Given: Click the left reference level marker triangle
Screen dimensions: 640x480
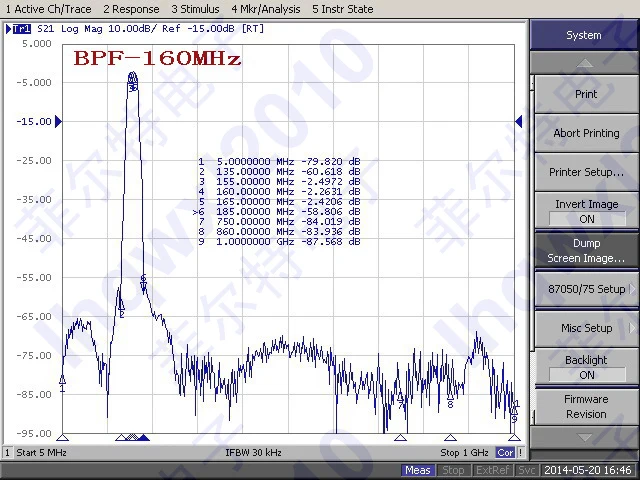Looking at the screenshot, I should (x=58, y=121).
